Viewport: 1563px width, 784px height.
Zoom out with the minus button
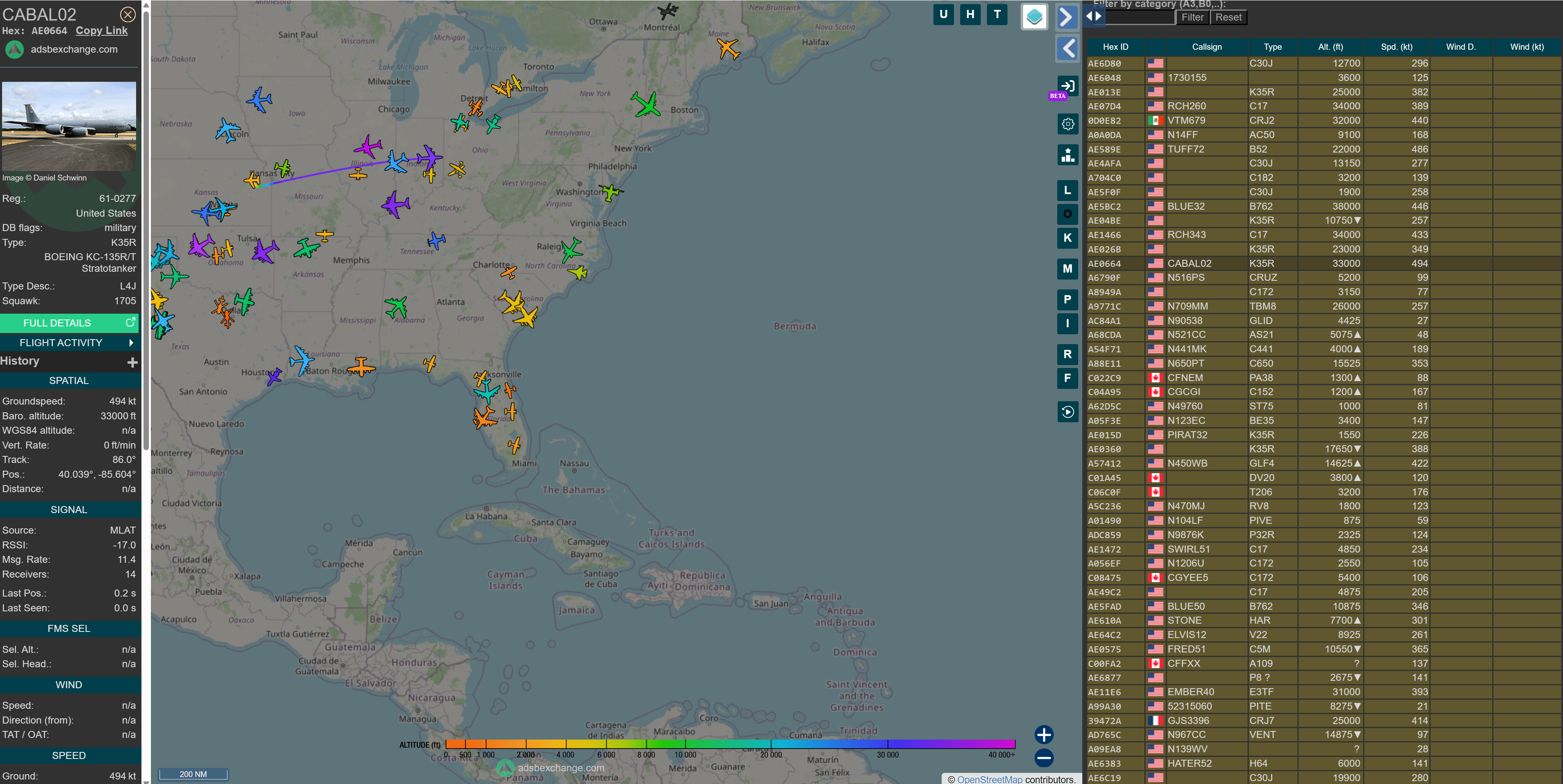(x=1044, y=758)
